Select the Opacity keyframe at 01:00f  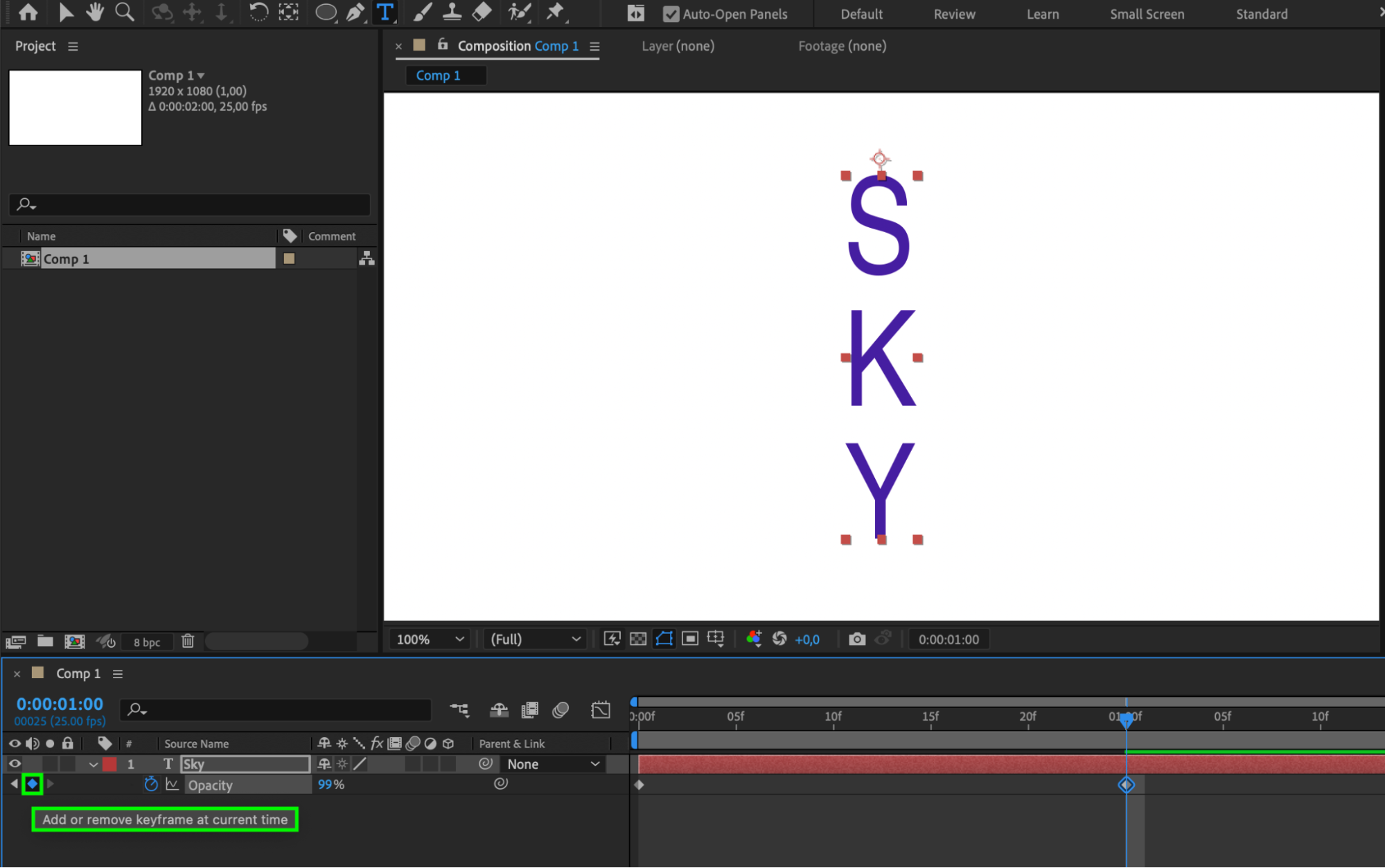[1126, 784]
